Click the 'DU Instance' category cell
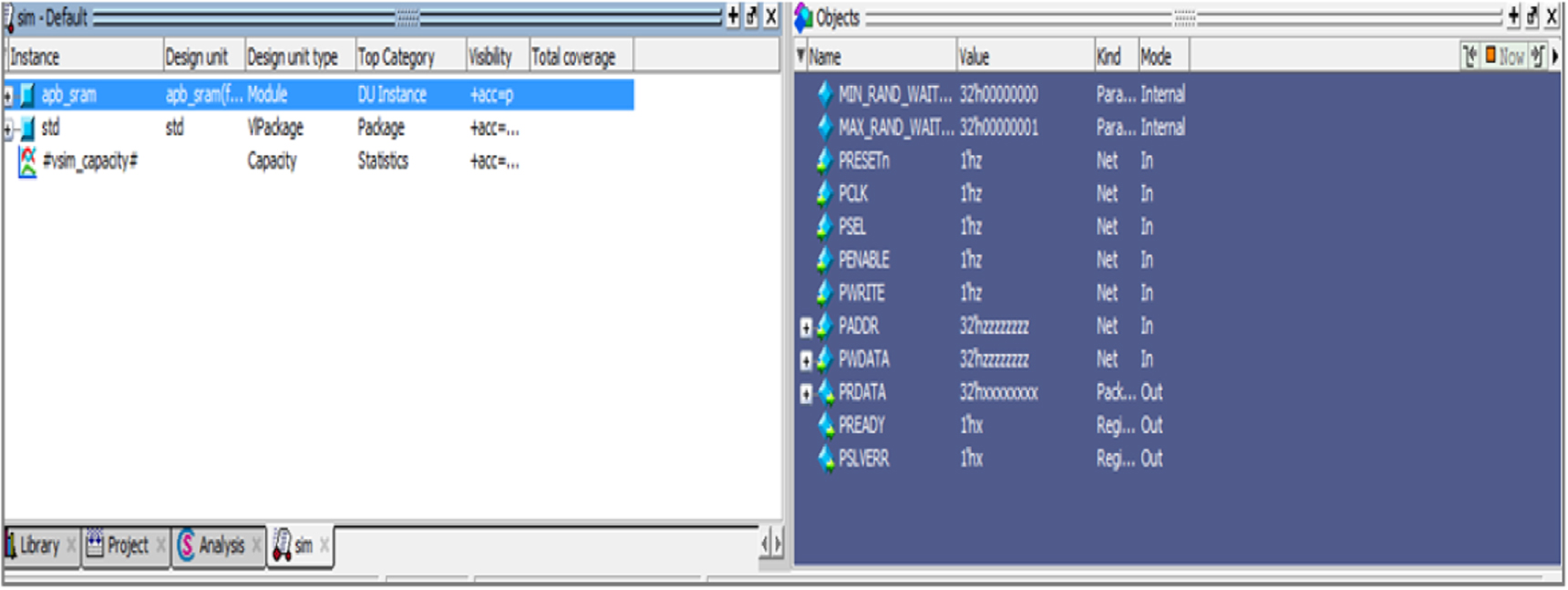The image size is (1568, 590). [392, 95]
